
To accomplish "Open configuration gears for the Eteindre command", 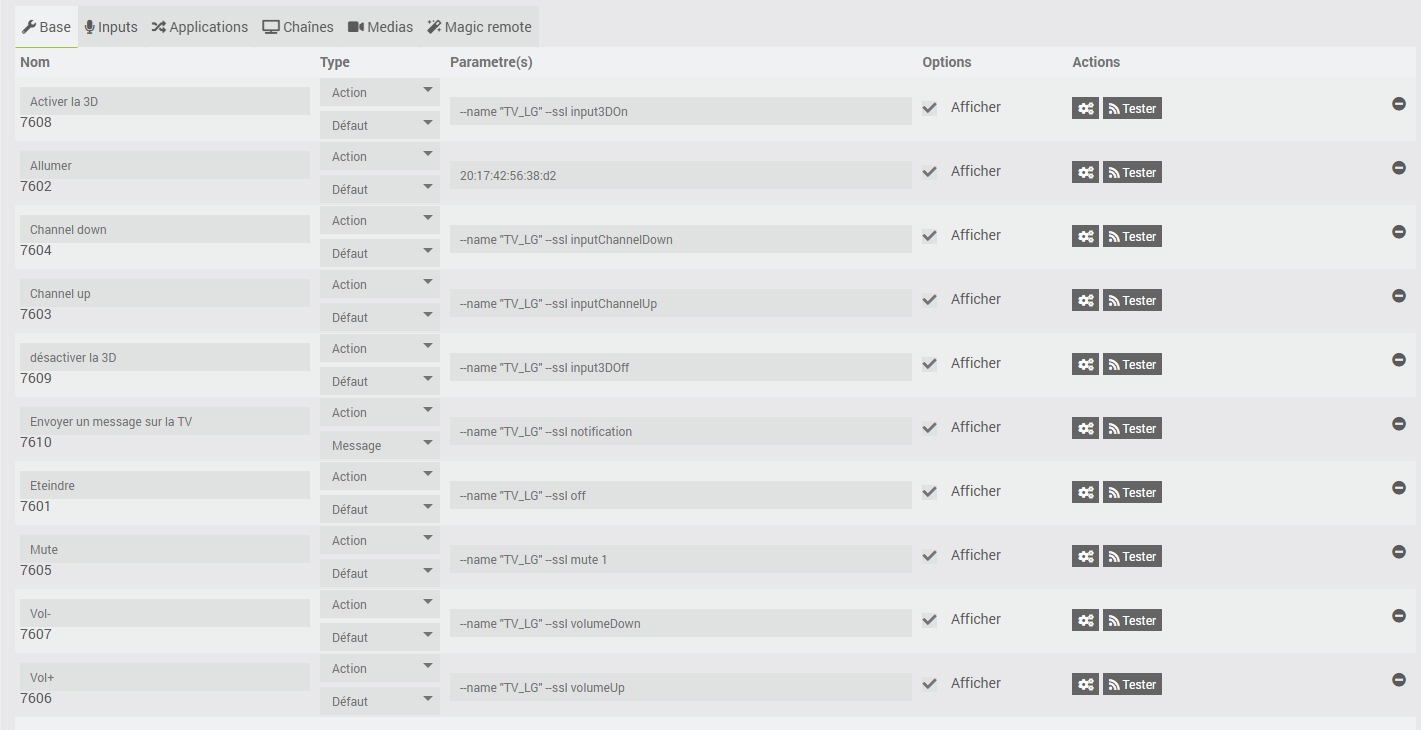I will pyautogui.click(x=1085, y=493).
